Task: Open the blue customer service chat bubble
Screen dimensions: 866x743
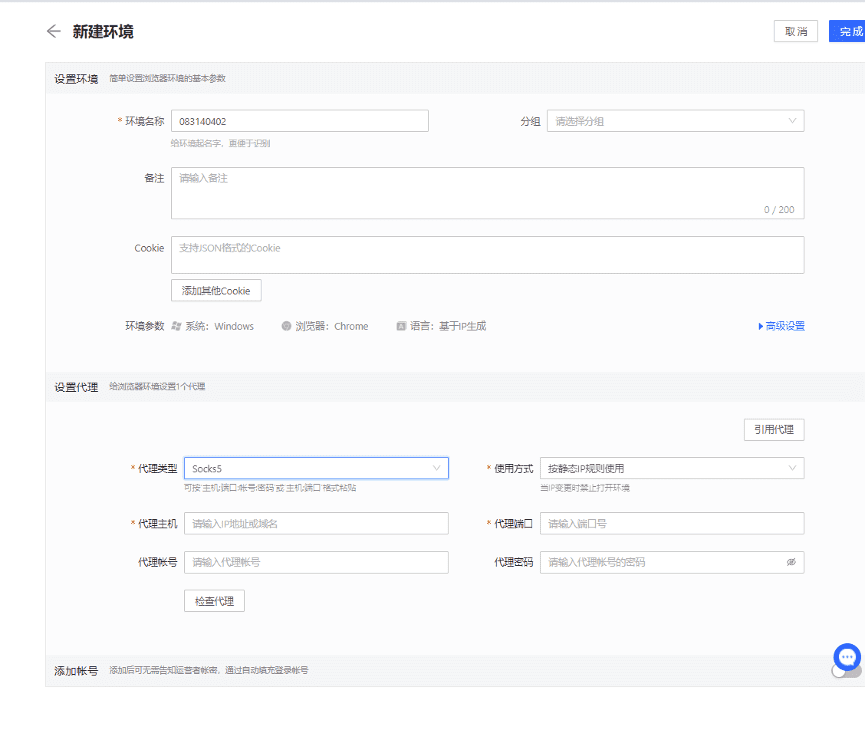Action: click(846, 657)
